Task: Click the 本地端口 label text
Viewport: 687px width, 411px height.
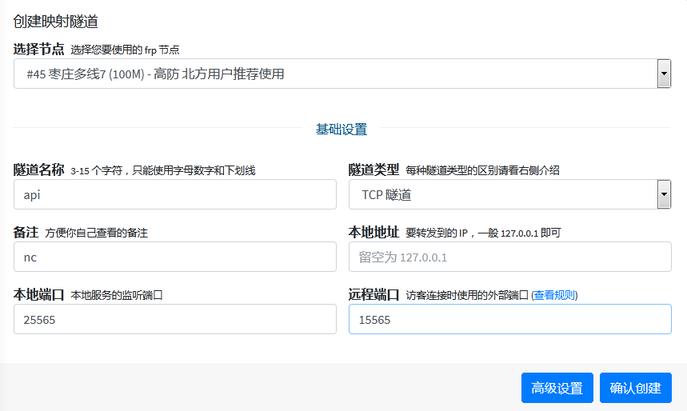Action: (39, 295)
